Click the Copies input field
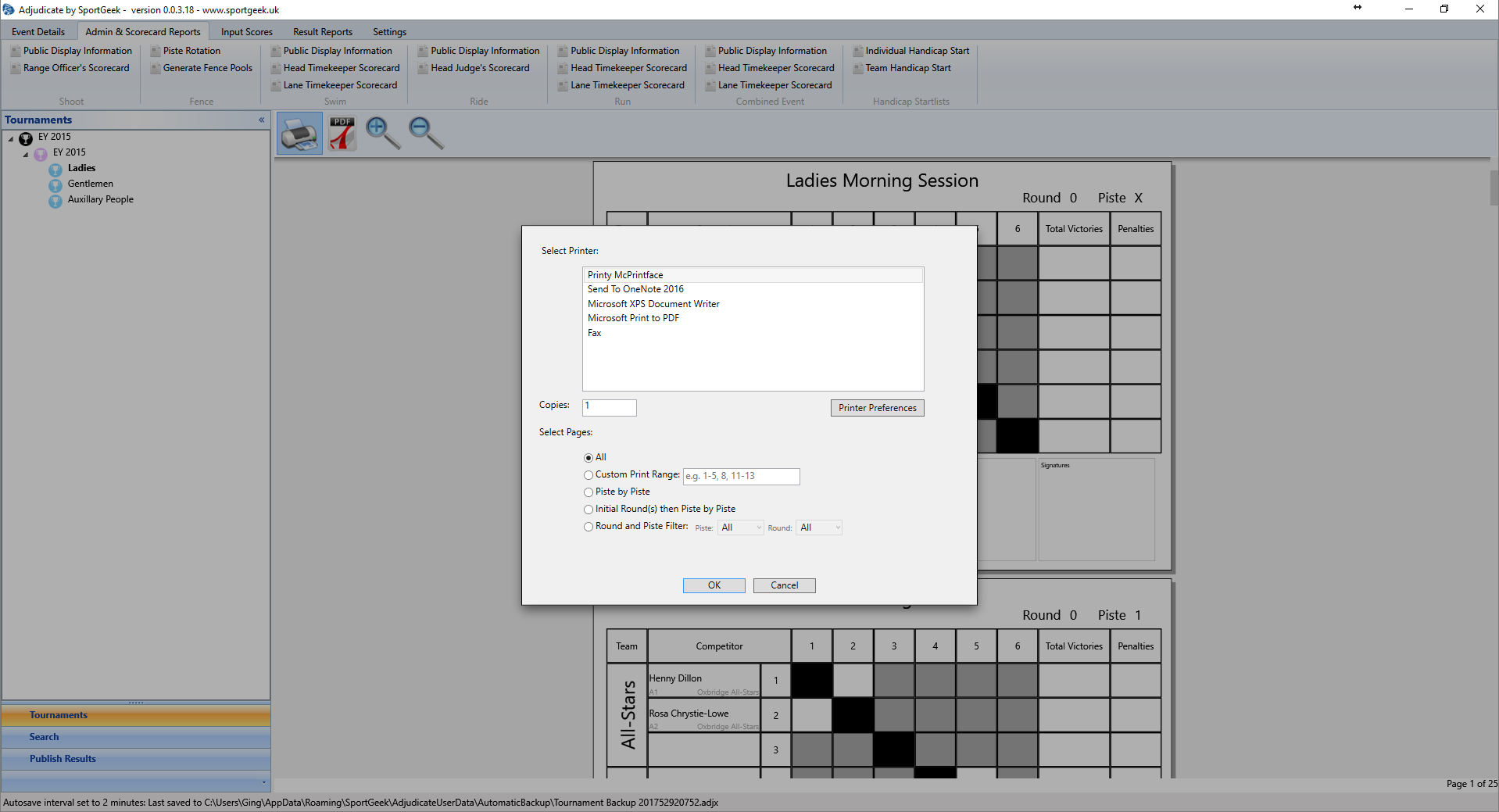 click(x=610, y=407)
